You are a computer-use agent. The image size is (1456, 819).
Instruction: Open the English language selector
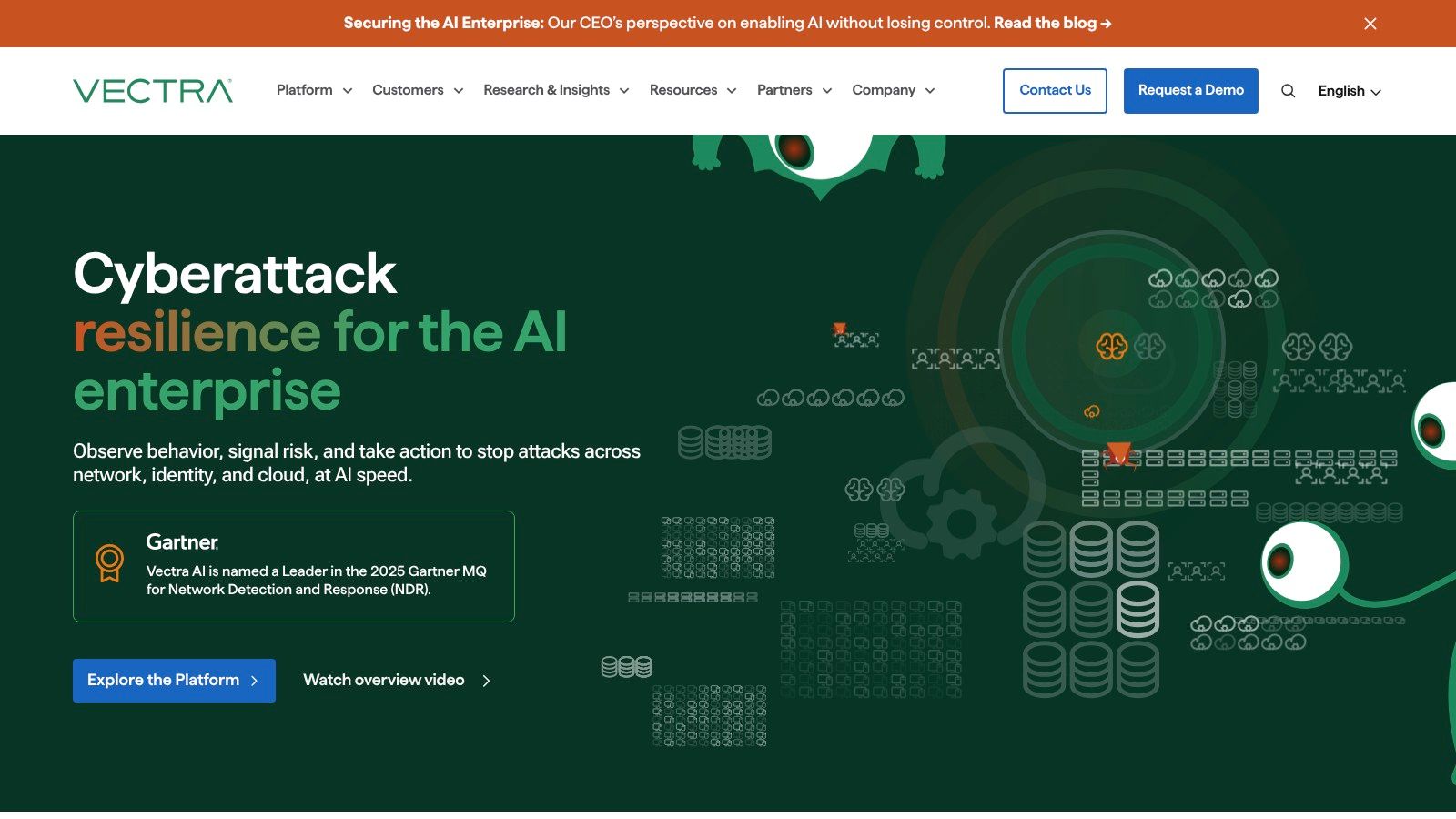coord(1350,91)
